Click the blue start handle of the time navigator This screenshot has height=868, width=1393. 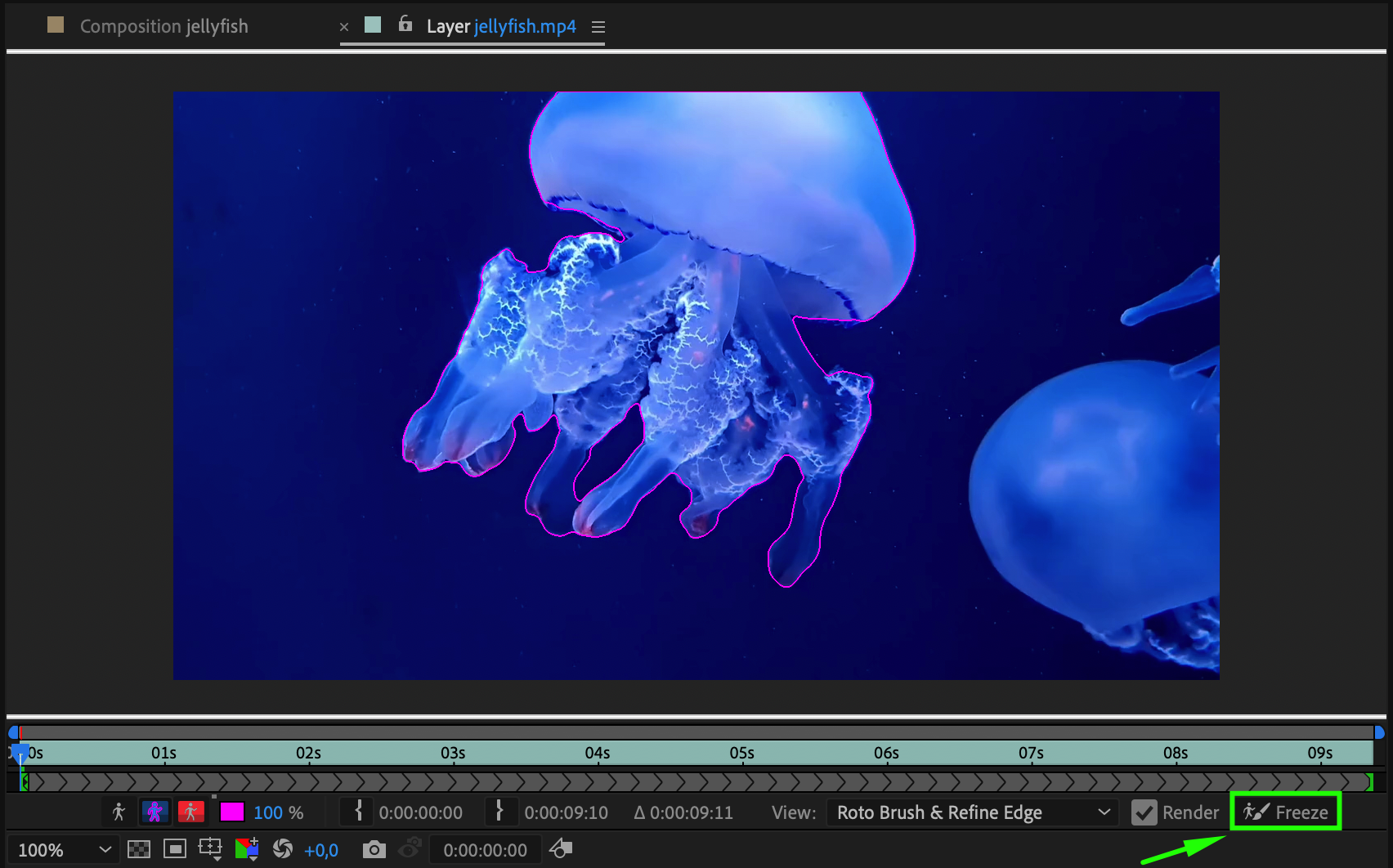pos(13,732)
